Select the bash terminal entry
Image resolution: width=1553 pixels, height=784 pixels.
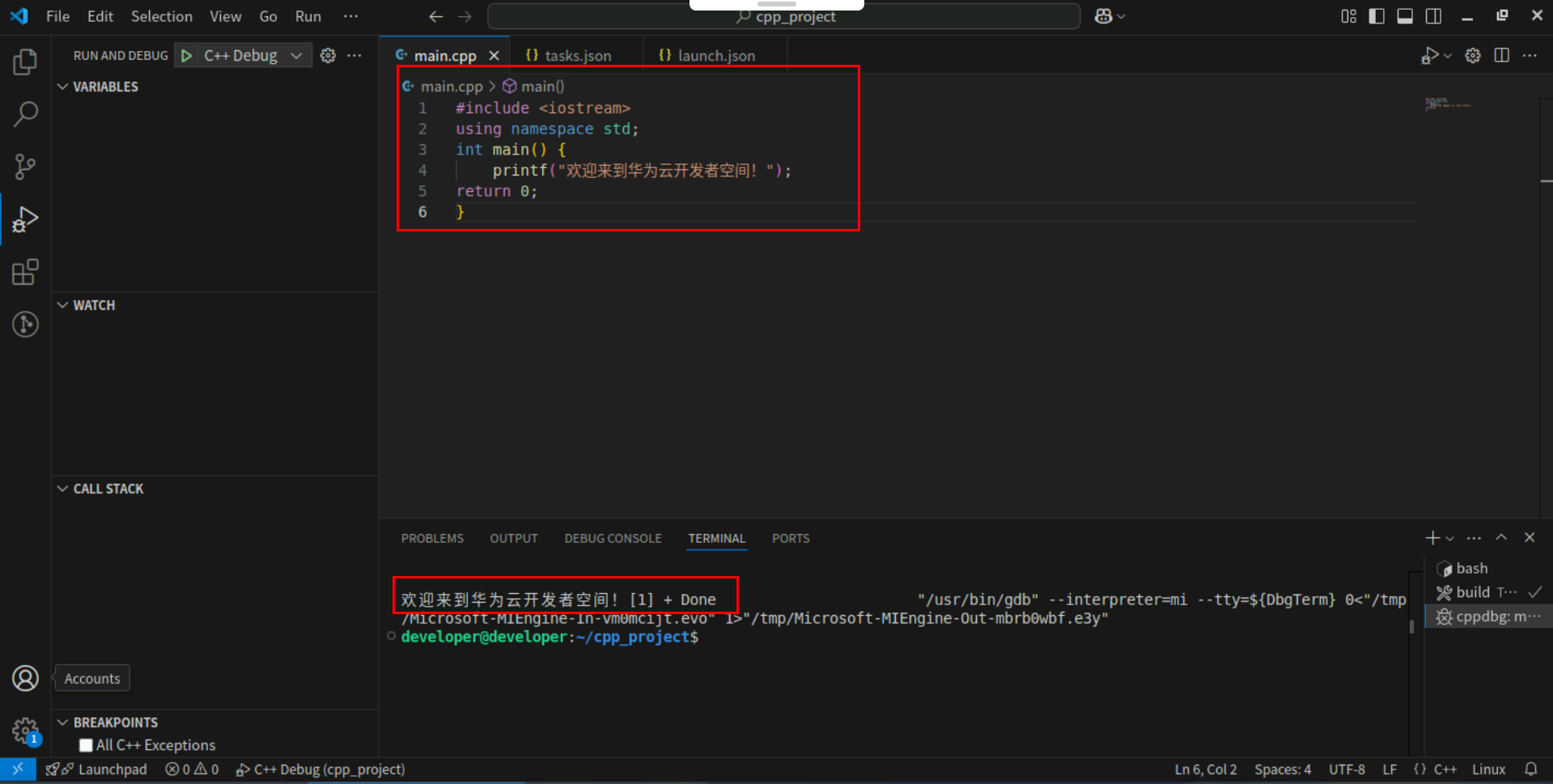(x=1487, y=569)
